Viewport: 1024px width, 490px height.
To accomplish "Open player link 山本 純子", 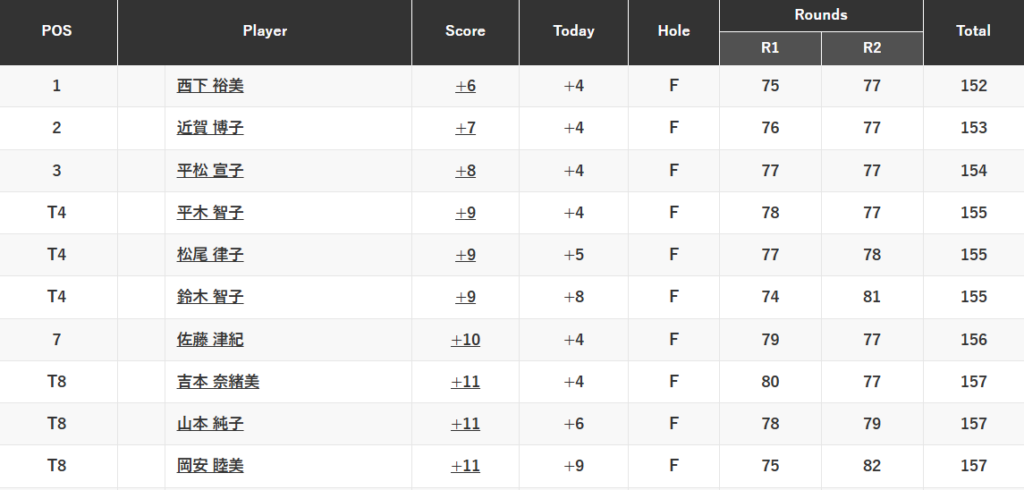I will click(x=210, y=424).
